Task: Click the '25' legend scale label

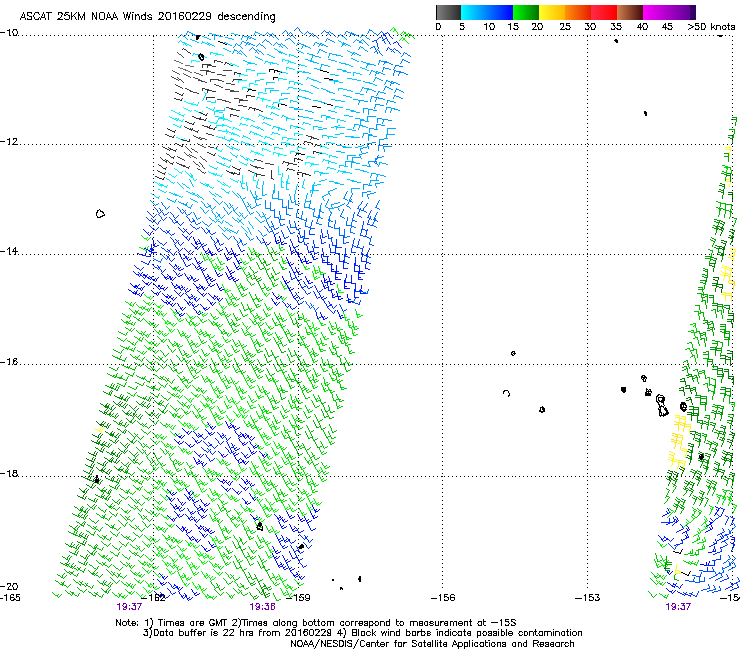Action: tap(565, 27)
